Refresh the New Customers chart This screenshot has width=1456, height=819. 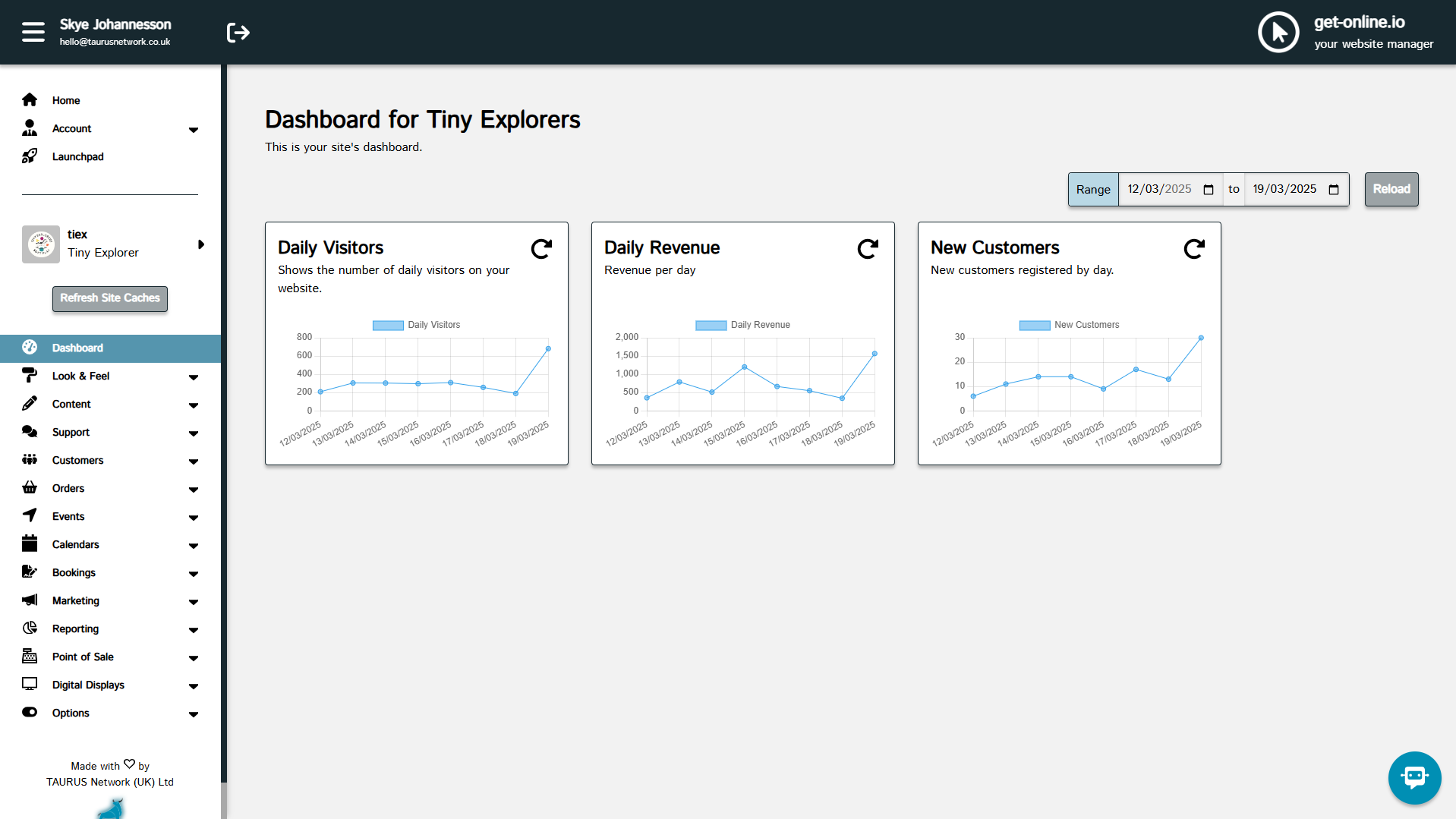(1193, 248)
